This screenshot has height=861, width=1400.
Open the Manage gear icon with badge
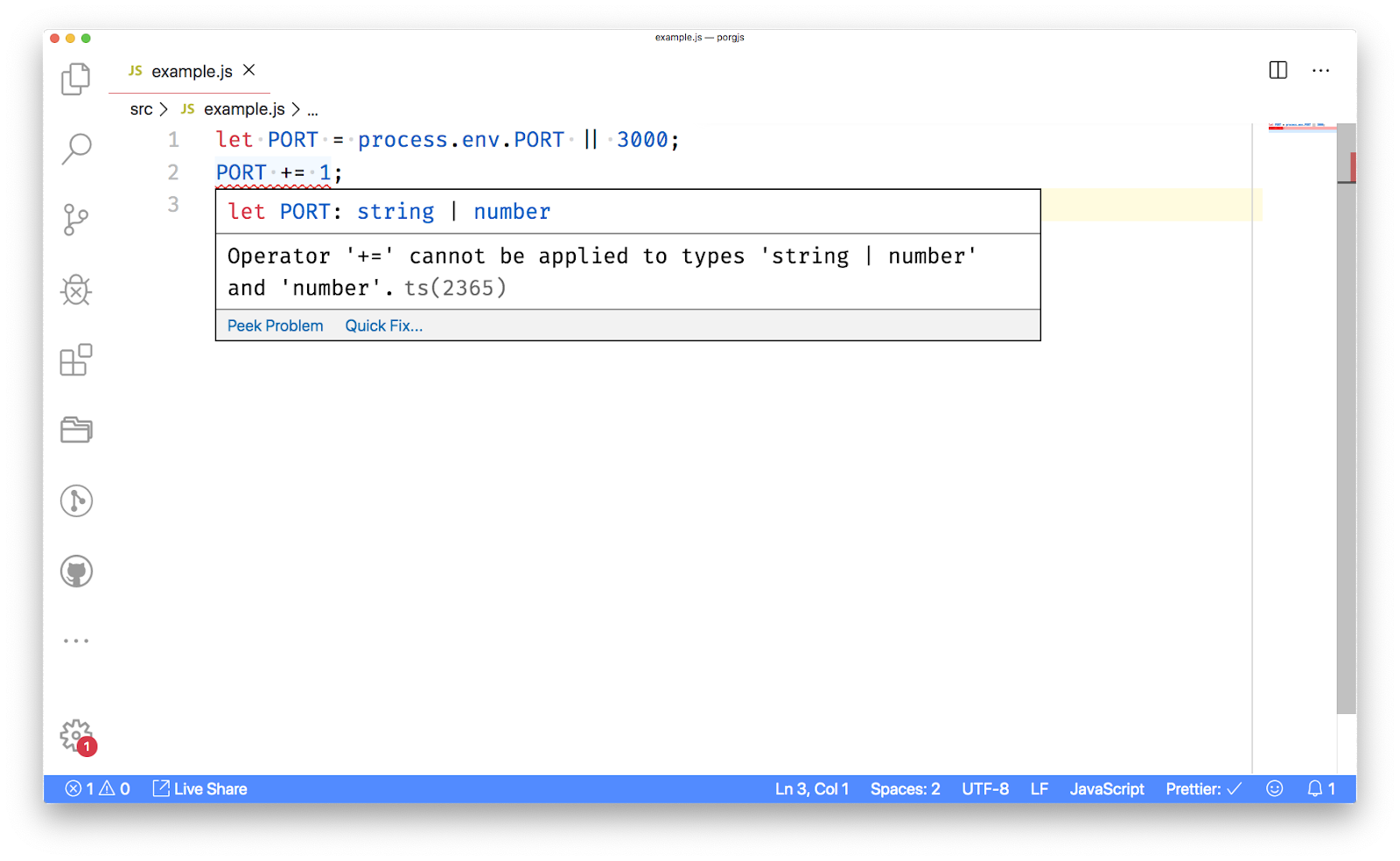click(x=77, y=737)
